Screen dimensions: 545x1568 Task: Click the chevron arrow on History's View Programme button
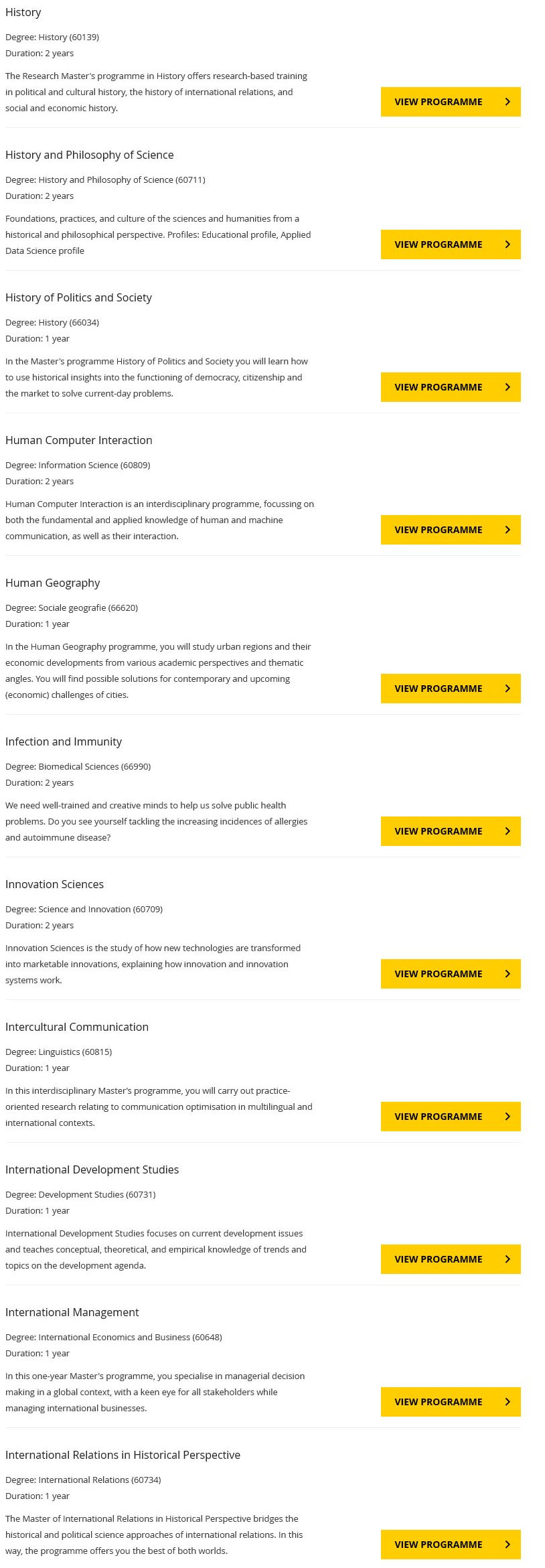point(508,102)
